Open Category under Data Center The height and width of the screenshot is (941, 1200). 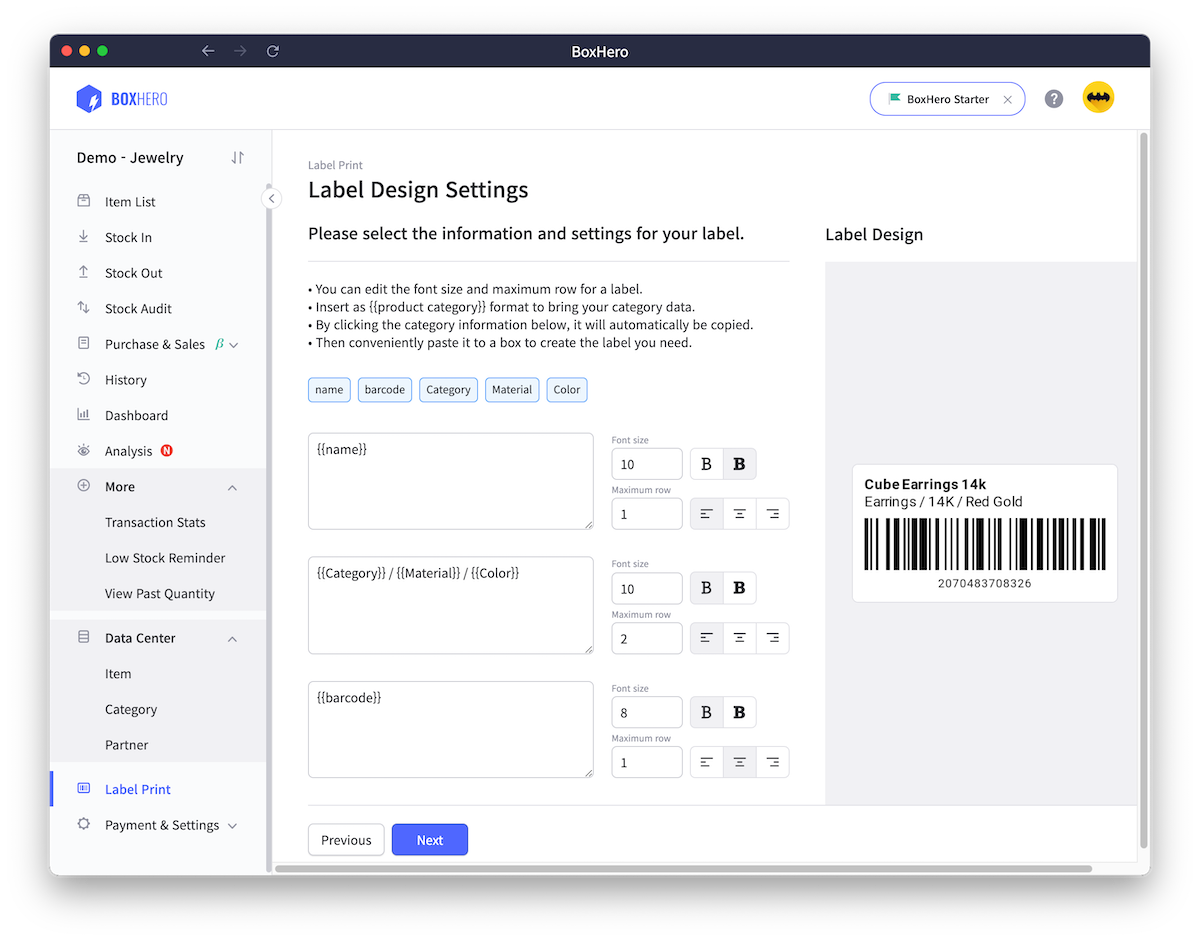[x=131, y=710]
